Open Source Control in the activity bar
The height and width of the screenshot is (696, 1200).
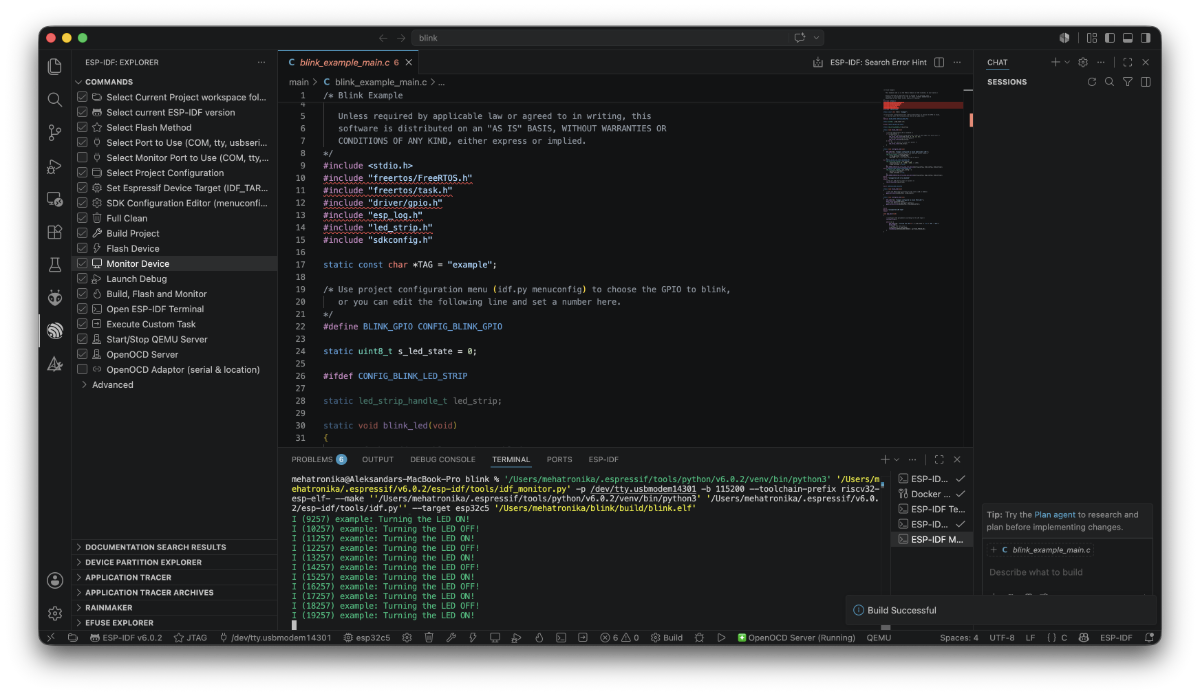tap(55, 132)
